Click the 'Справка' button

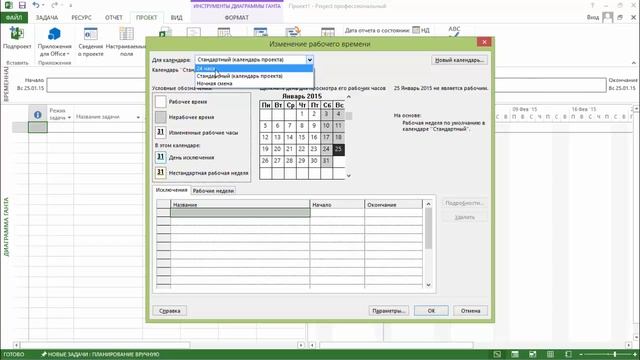pos(169,311)
